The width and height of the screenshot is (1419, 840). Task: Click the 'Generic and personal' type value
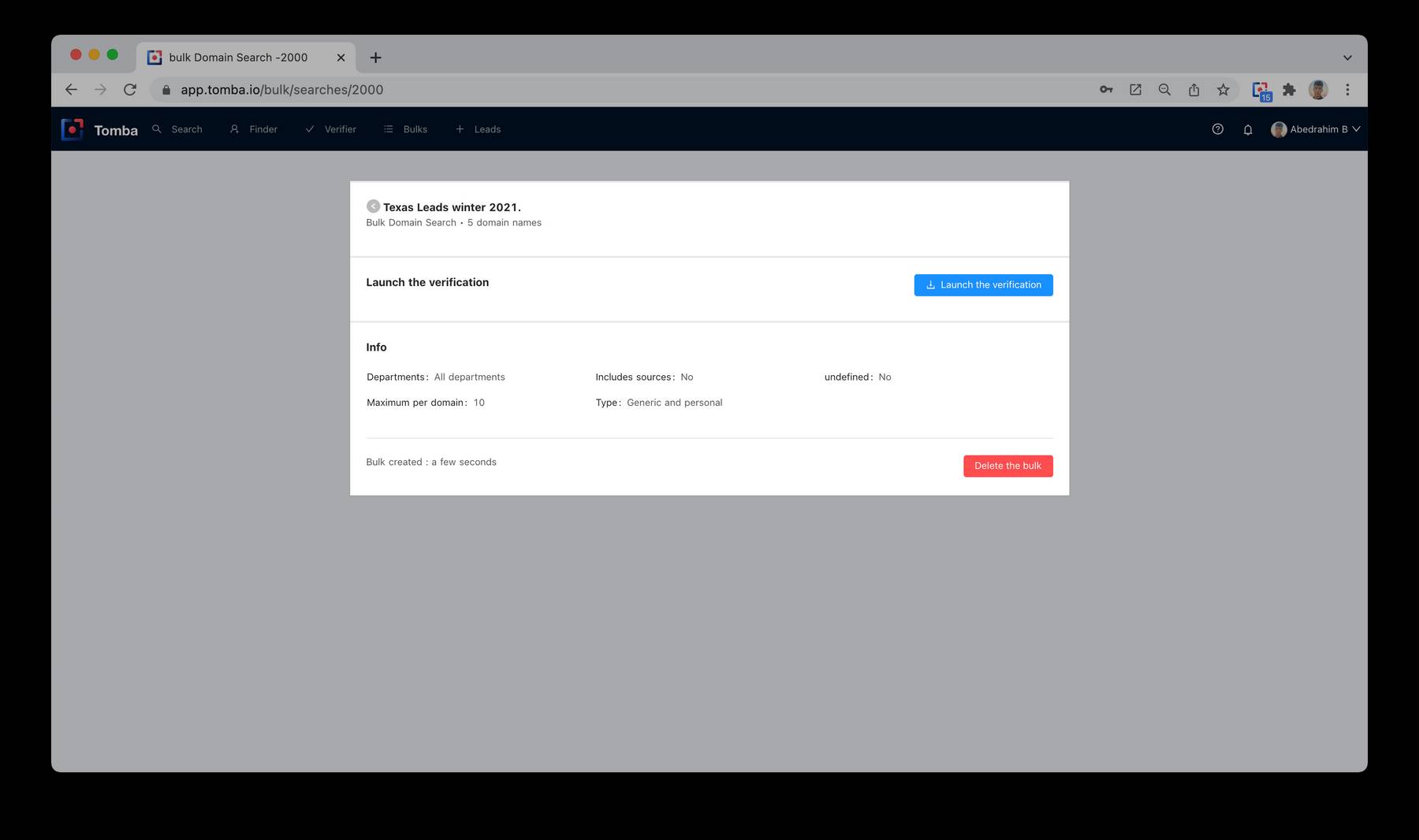675,403
